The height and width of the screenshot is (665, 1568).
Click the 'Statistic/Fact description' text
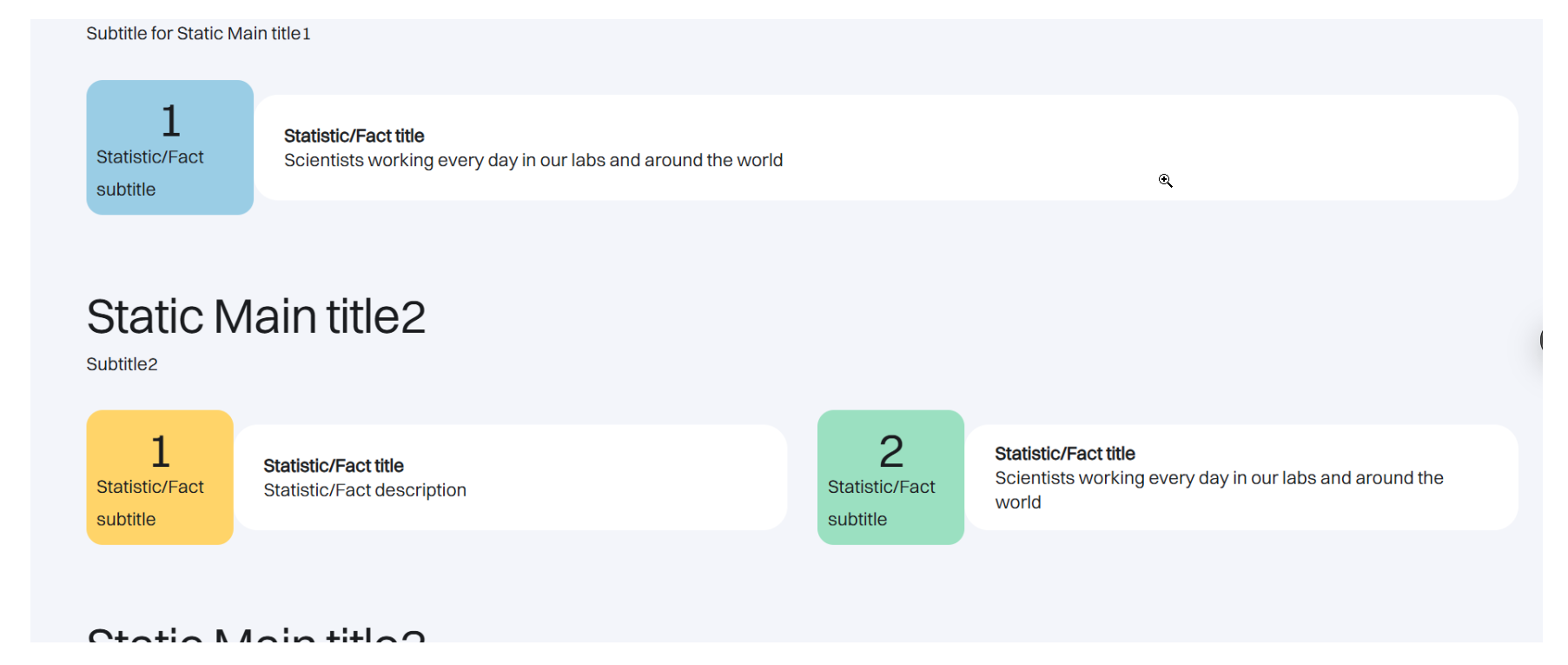(x=365, y=490)
